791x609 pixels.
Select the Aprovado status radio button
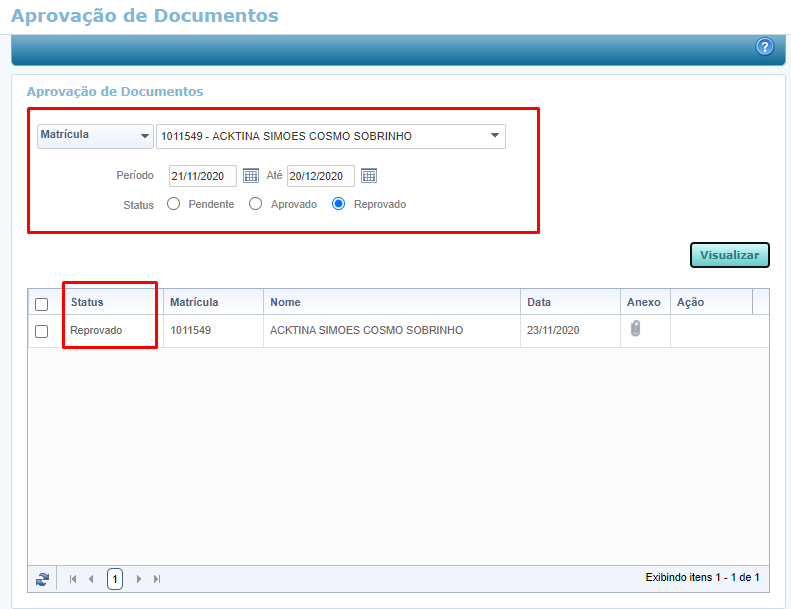tap(256, 204)
